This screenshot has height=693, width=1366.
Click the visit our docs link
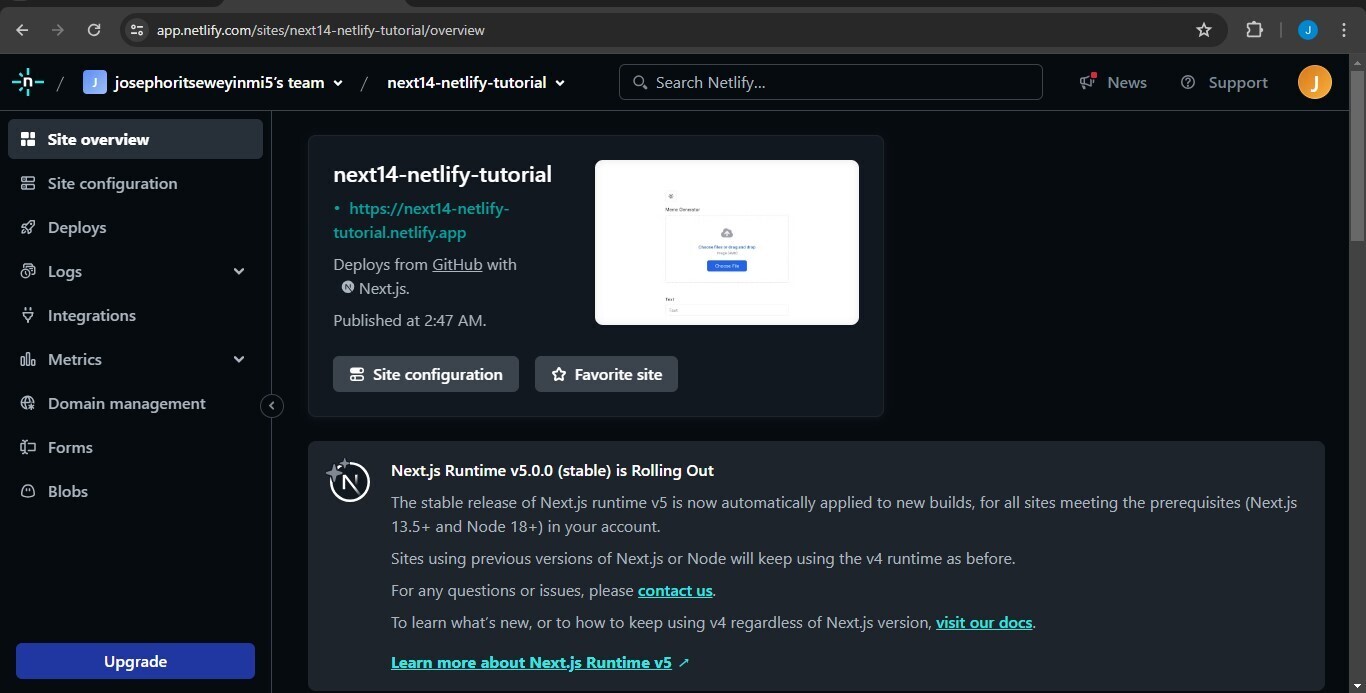click(984, 622)
